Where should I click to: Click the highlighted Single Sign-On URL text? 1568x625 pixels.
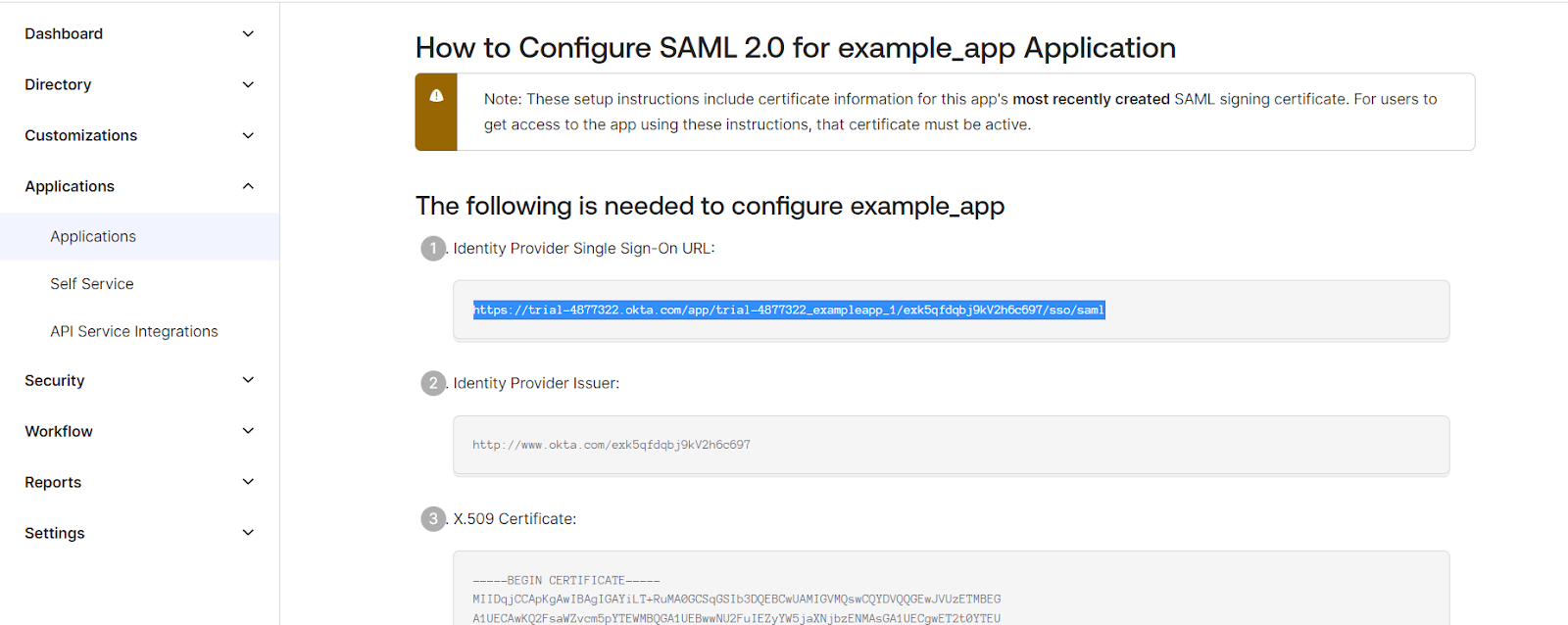789,311
